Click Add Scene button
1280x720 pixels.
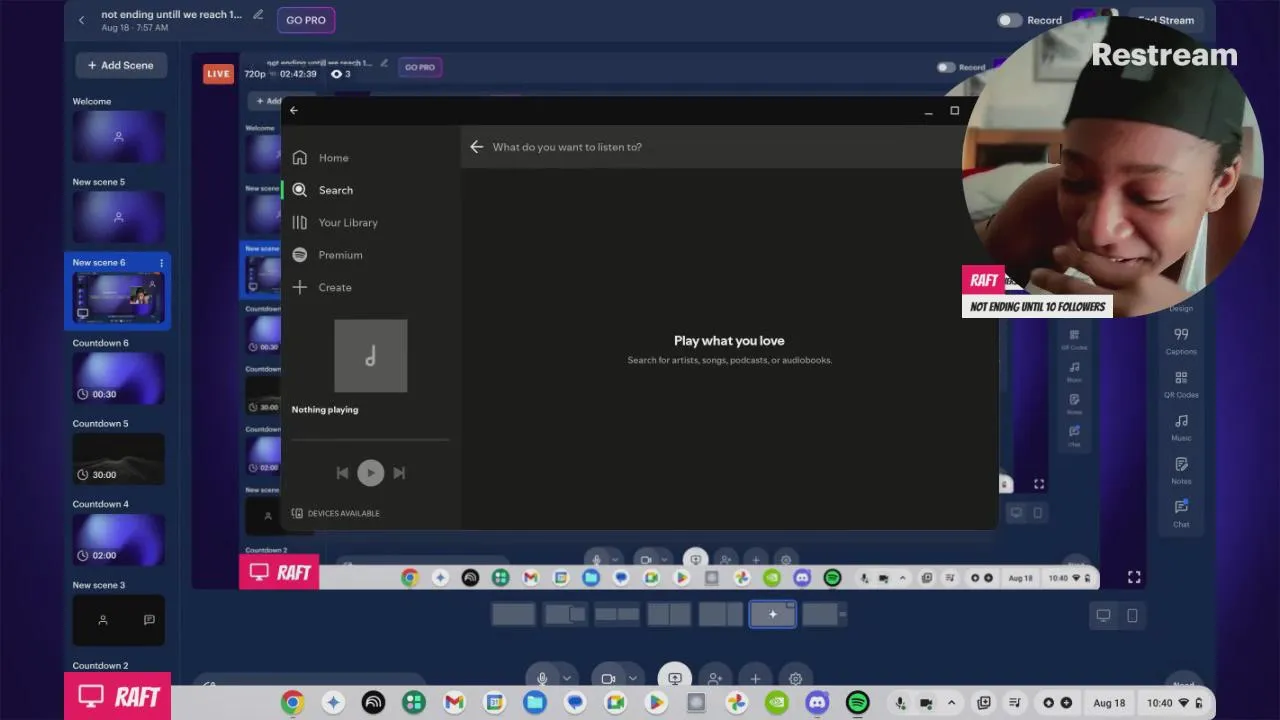[x=120, y=65]
